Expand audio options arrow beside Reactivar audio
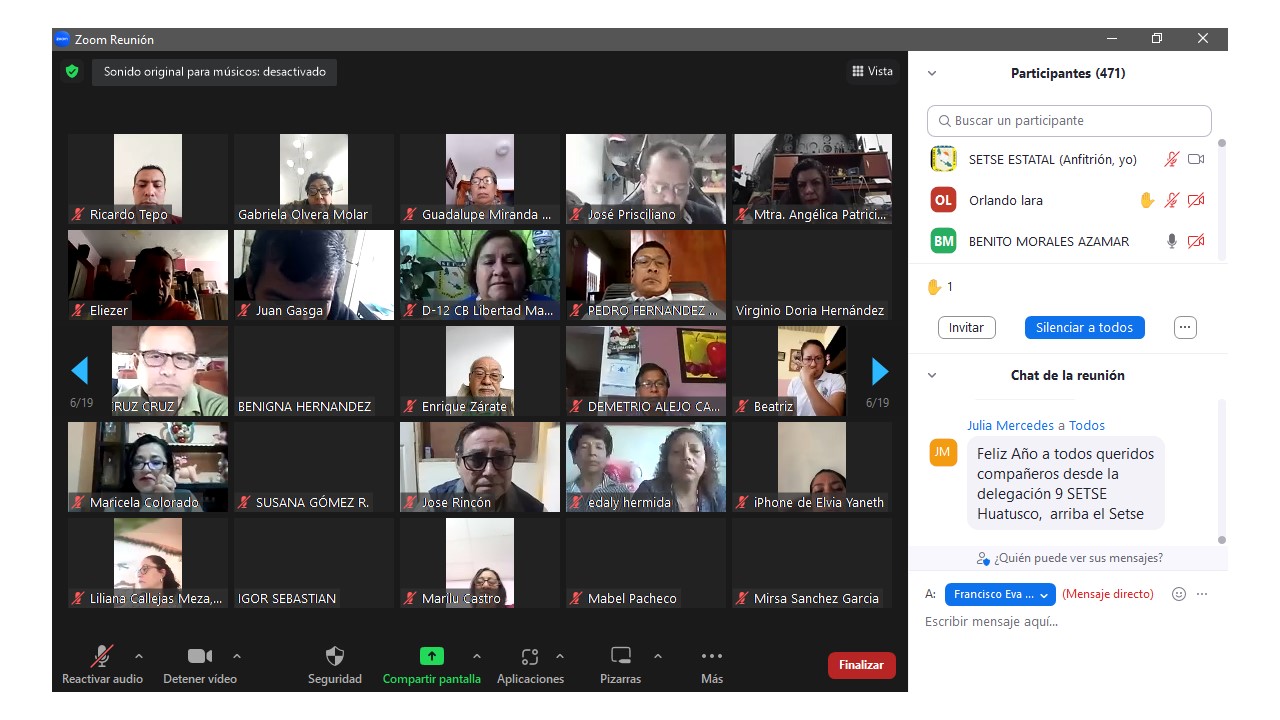1280x720 pixels. pyautogui.click(x=139, y=657)
